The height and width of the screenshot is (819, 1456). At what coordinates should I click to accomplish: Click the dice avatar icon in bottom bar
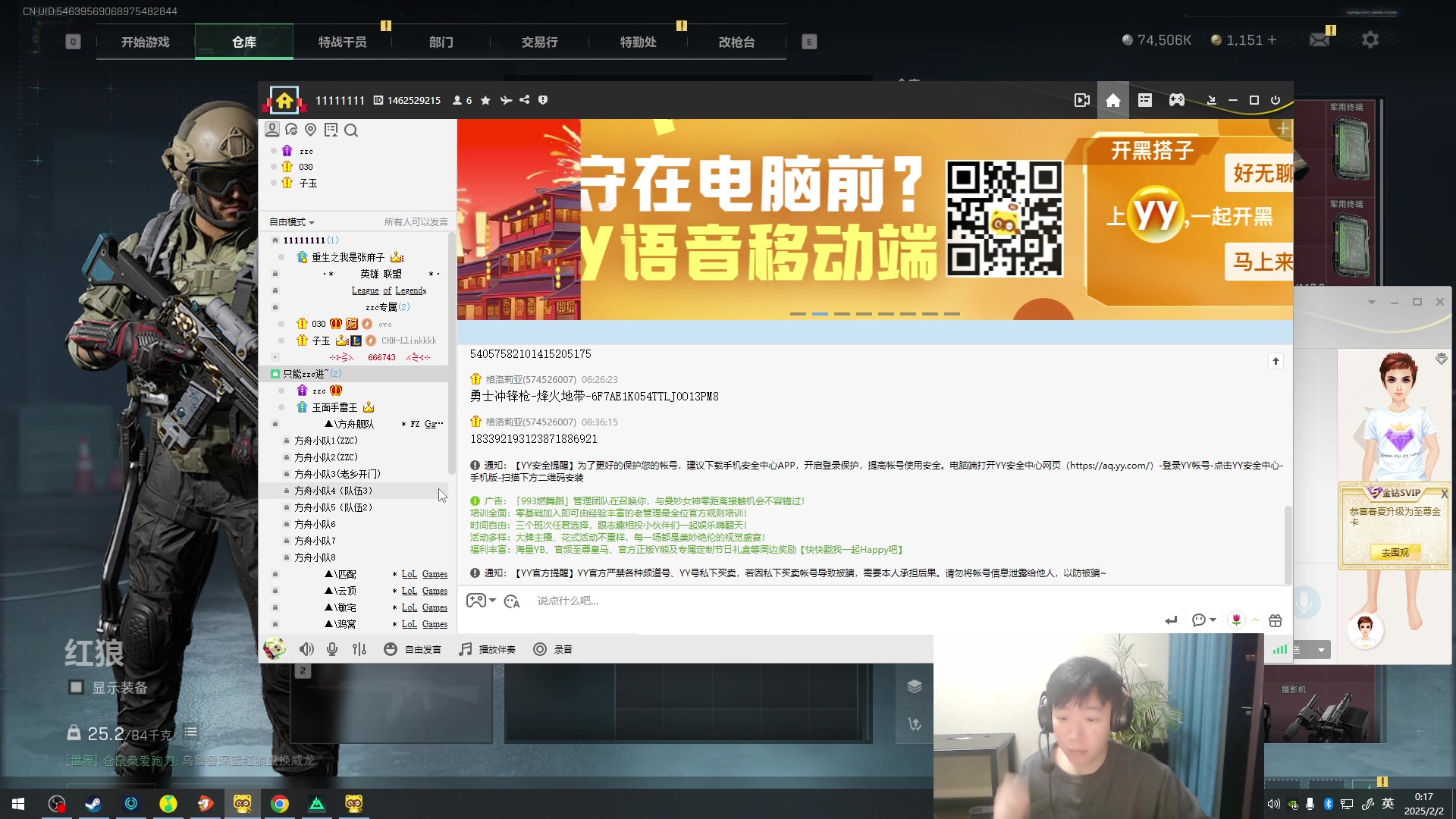(275, 649)
